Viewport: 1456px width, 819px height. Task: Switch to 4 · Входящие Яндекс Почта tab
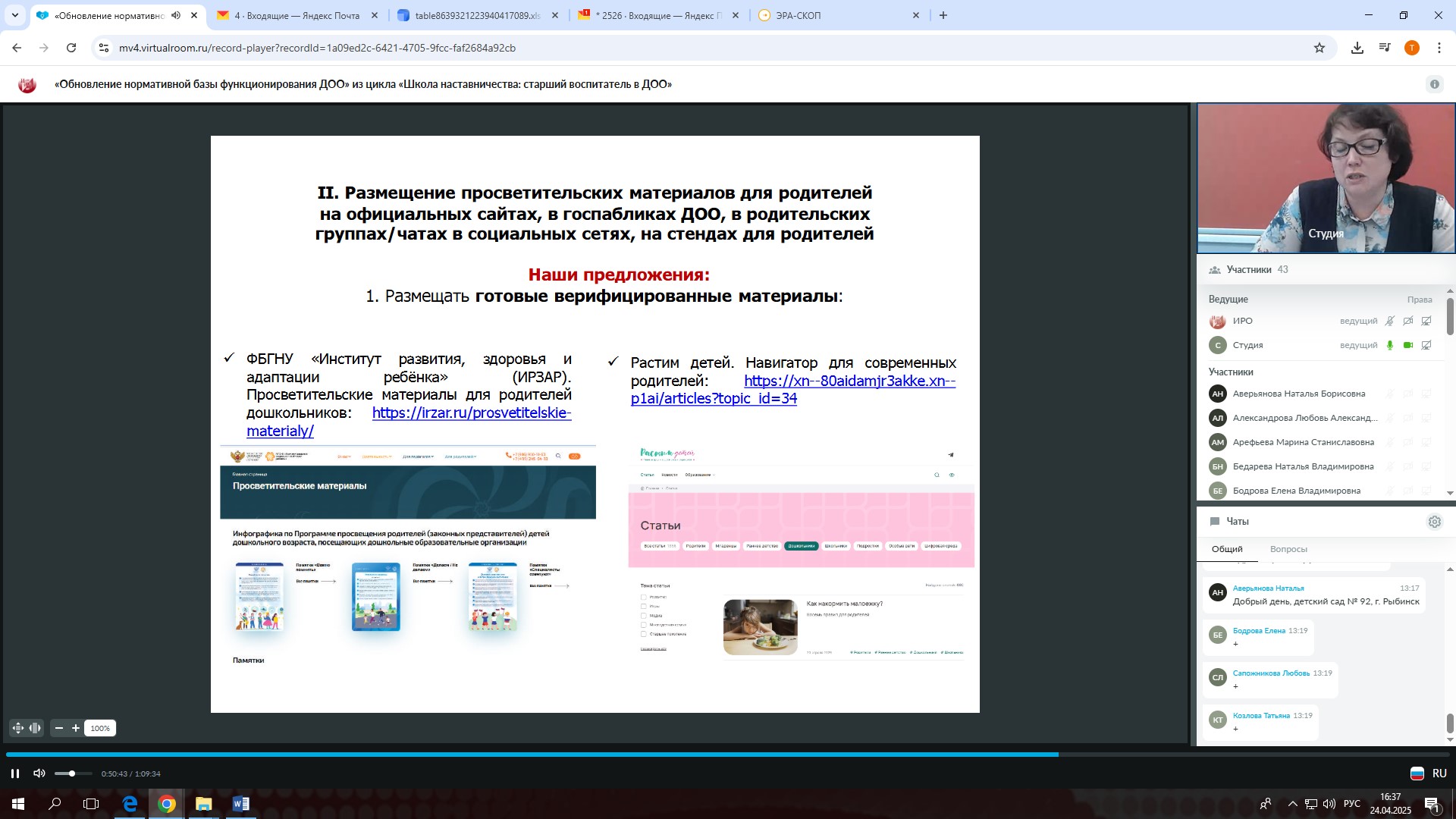pos(297,15)
